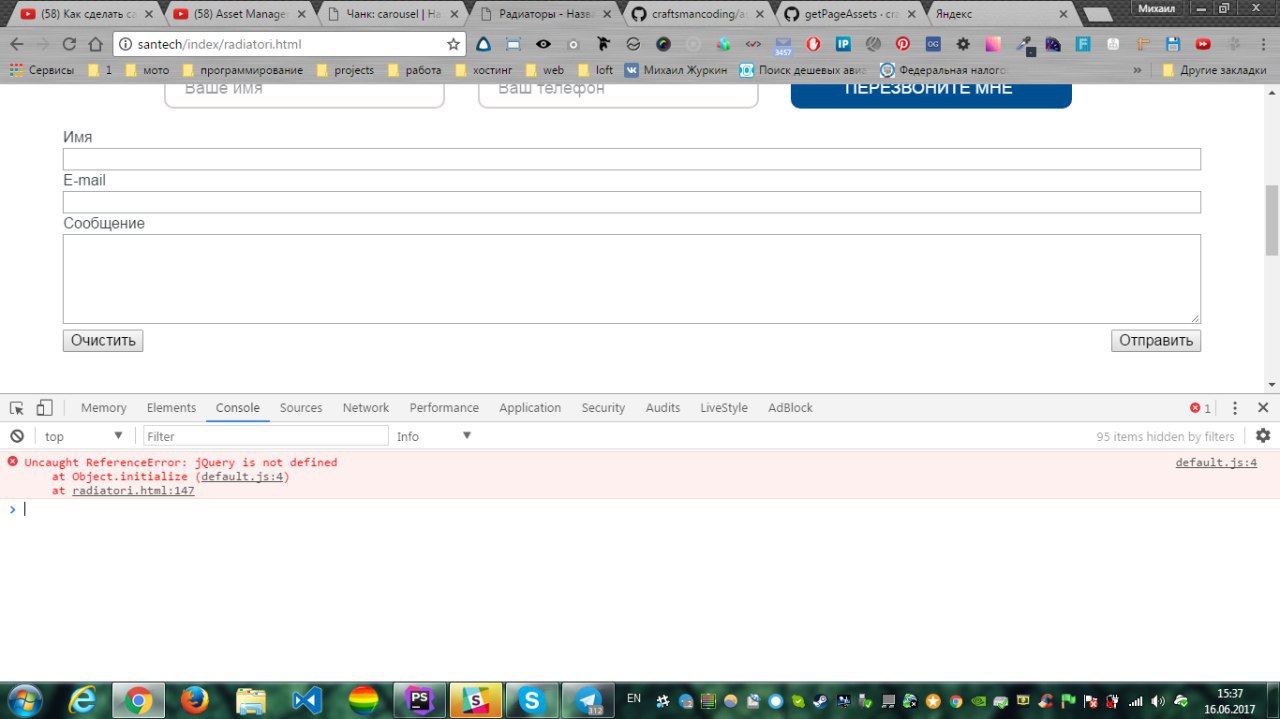Image resolution: width=1280 pixels, height=719 pixels.
Task: Click the page vertical scrollbar thumb
Action: pos(1272,220)
